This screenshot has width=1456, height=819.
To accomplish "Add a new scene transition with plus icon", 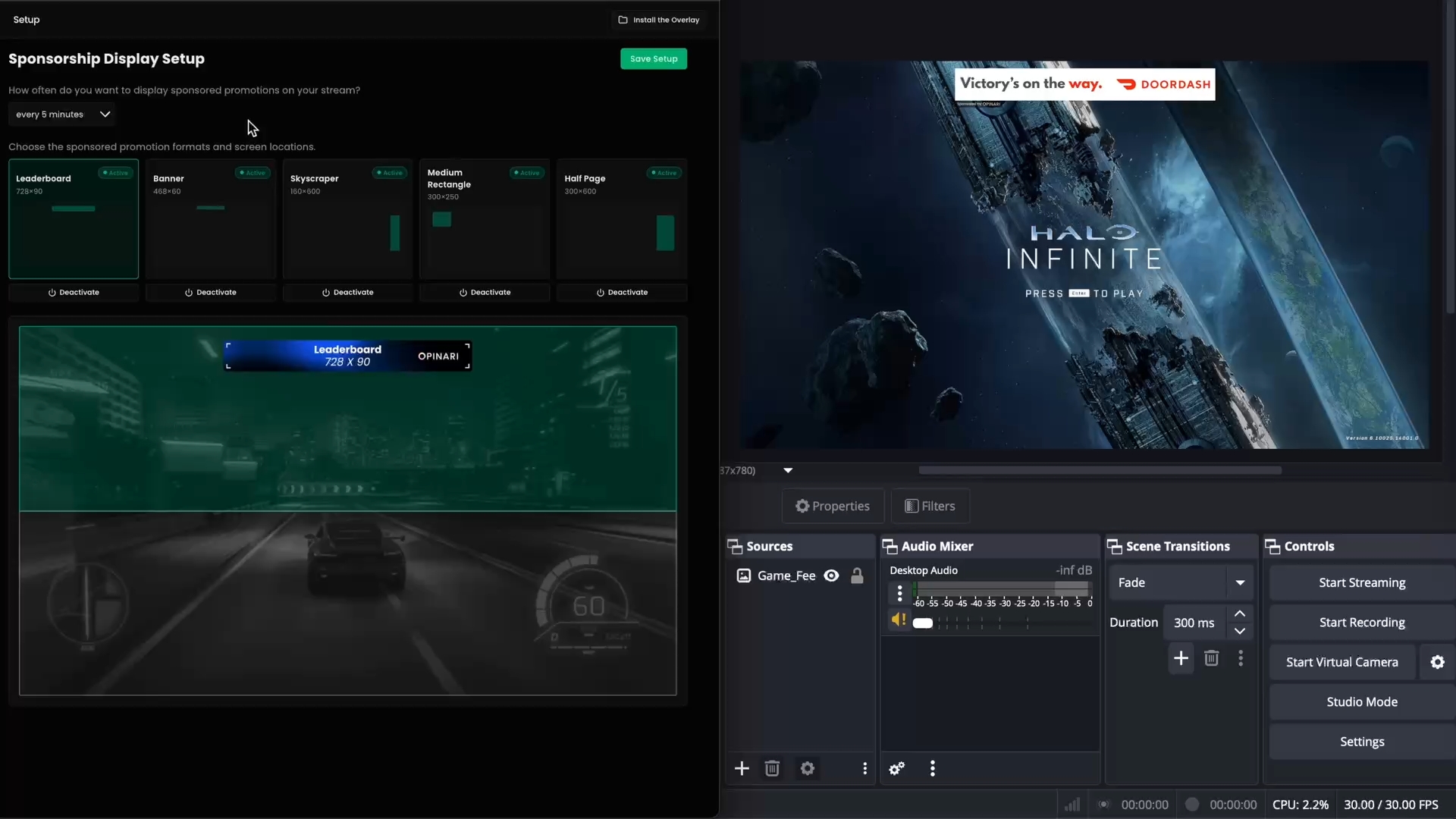I will (1181, 657).
